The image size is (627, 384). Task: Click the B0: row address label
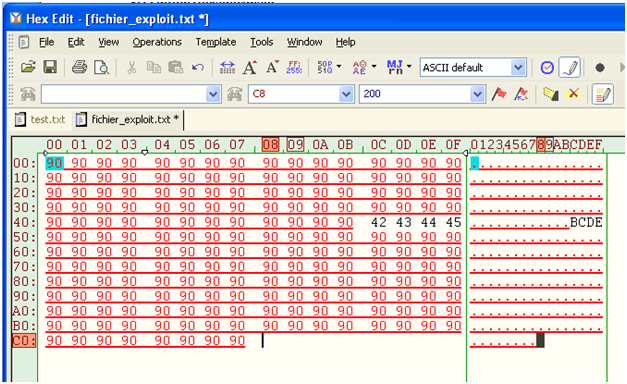(24, 326)
